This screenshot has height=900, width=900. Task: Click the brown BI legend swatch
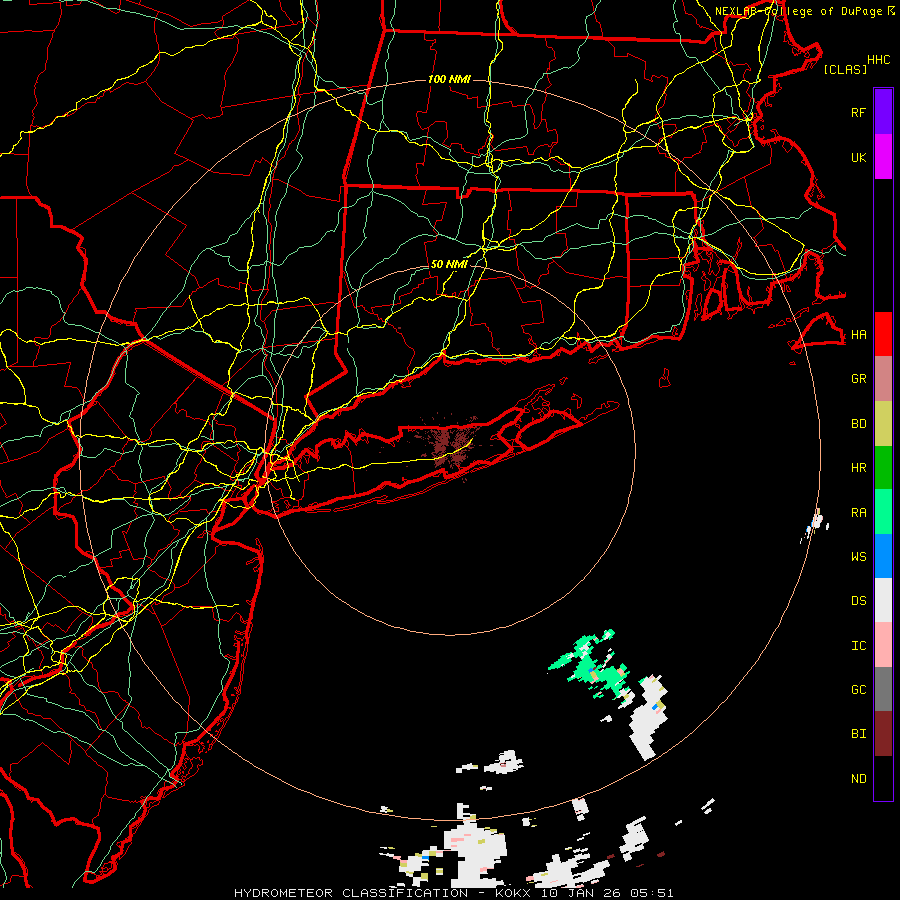click(883, 734)
